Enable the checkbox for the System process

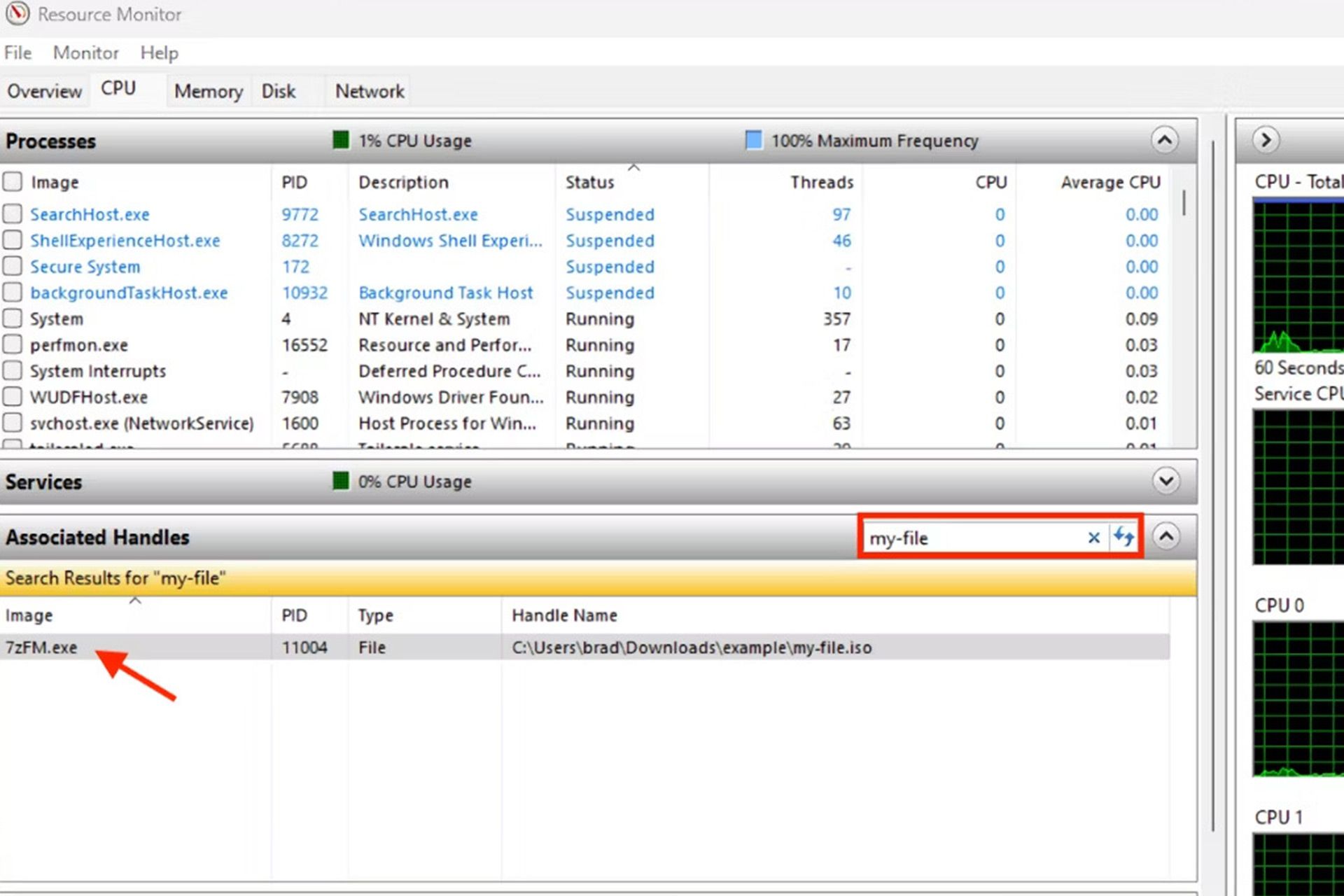pyautogui.click(x=13, y=318)
